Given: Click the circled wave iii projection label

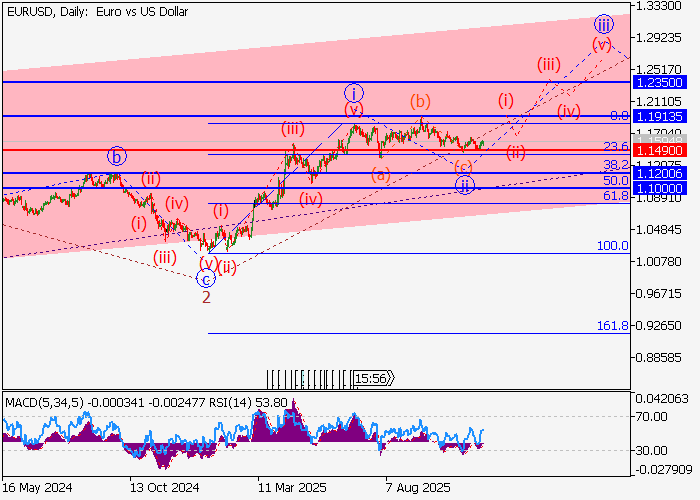Looking at the screenshot, I should click(602, 24).
